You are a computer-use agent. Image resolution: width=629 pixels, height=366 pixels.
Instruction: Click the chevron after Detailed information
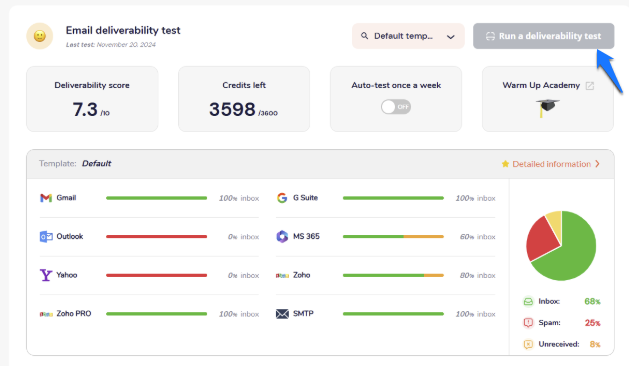tap(597, 164)
